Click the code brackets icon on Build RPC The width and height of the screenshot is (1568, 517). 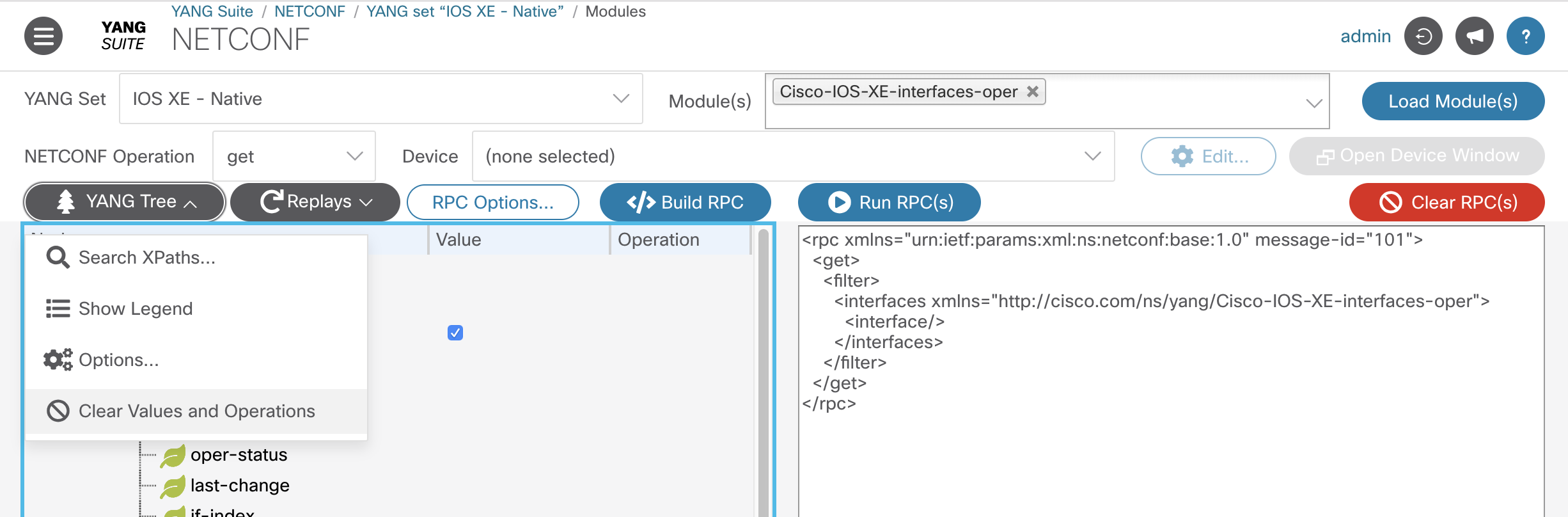pos(641,202)
